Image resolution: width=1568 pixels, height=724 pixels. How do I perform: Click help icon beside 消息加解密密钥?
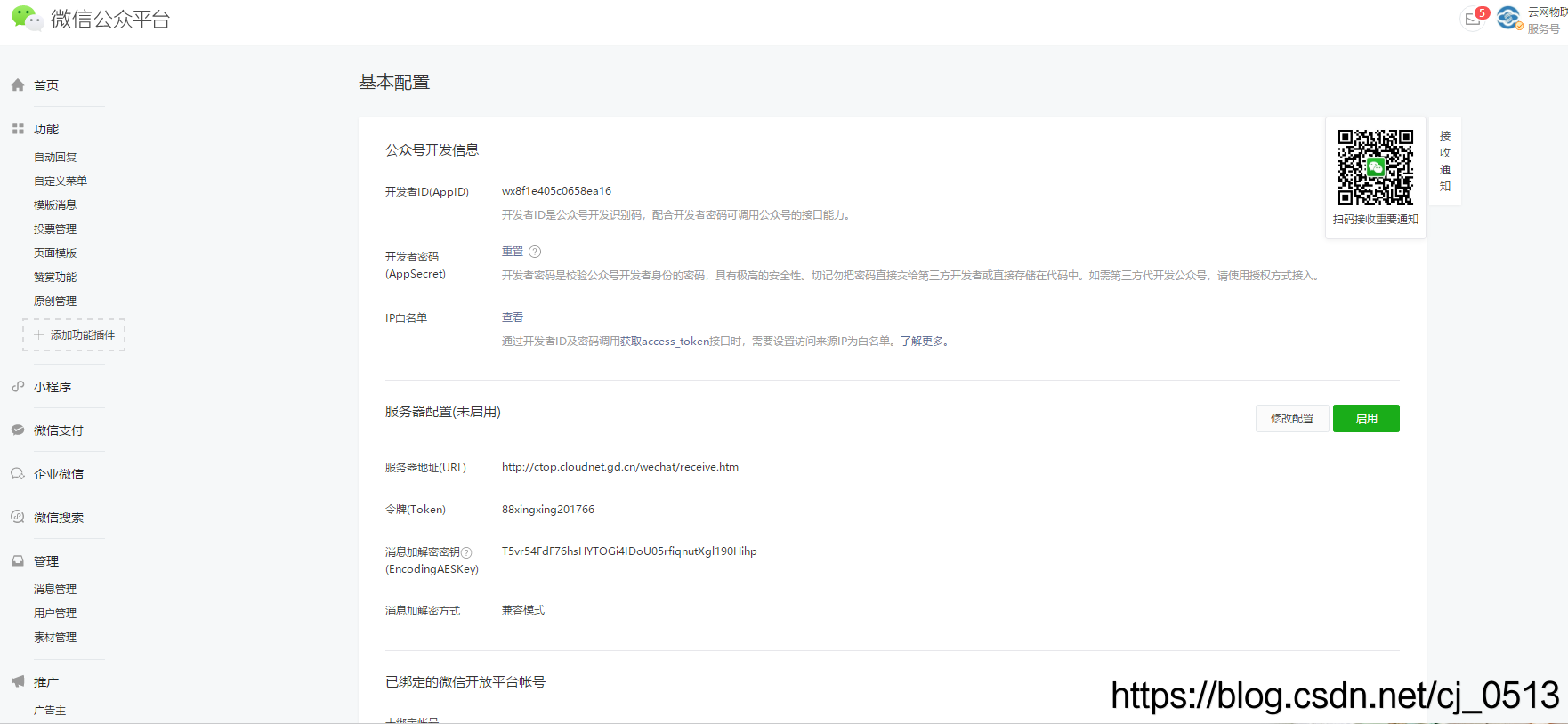tap(466, 552)
